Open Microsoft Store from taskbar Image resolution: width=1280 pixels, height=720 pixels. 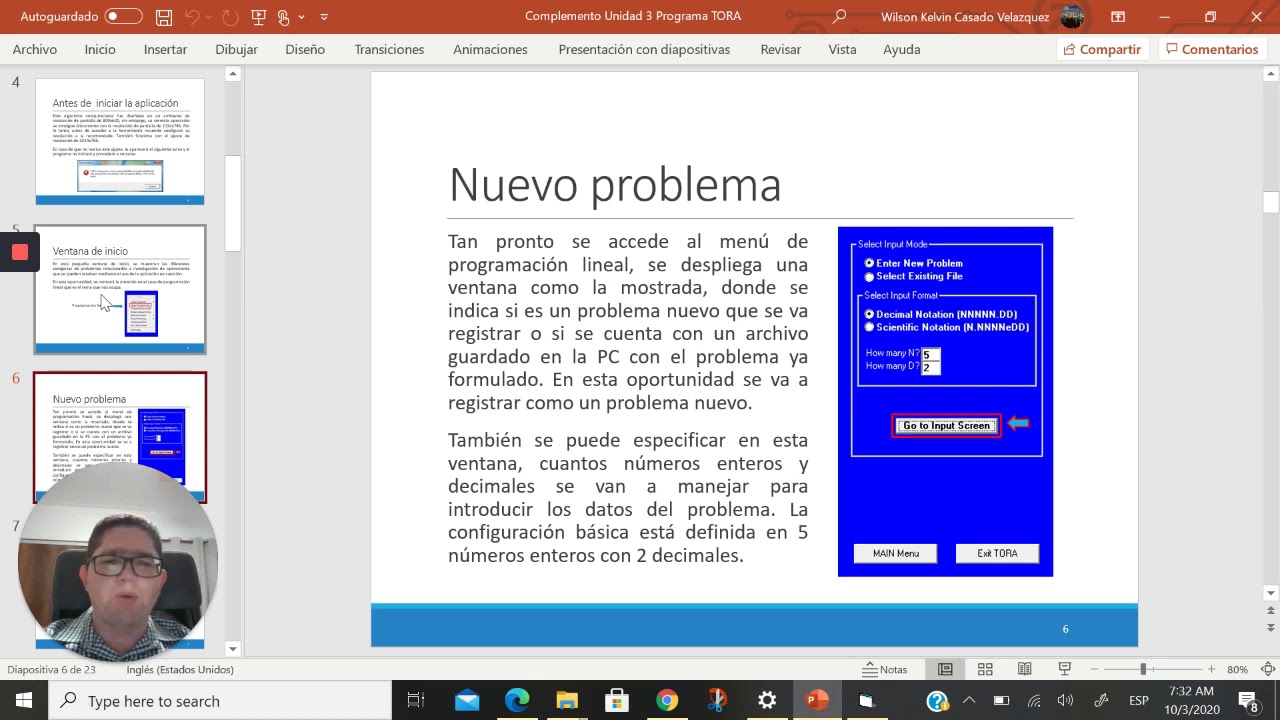(x=617, y=700)
